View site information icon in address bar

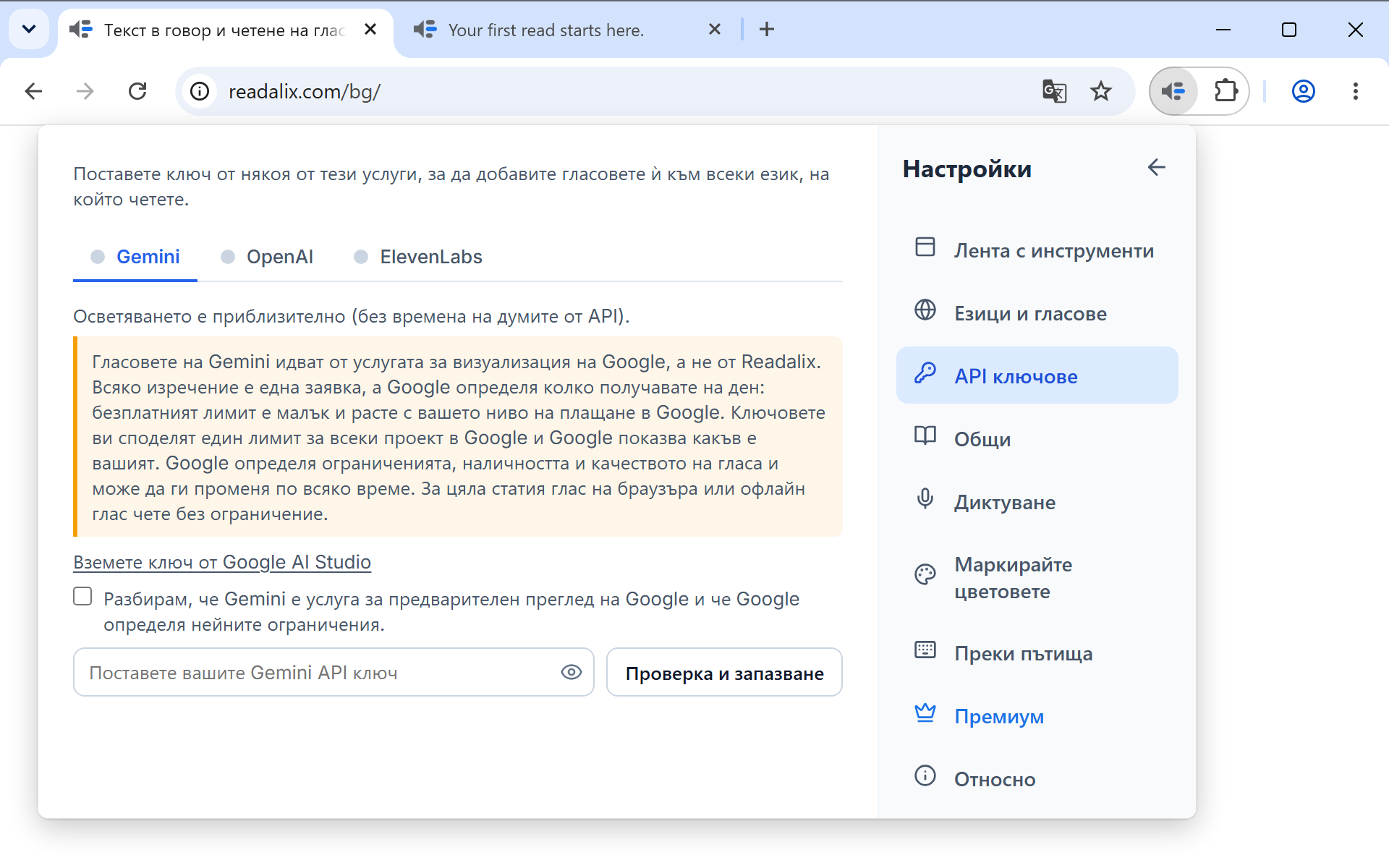(x=200, y=91)
